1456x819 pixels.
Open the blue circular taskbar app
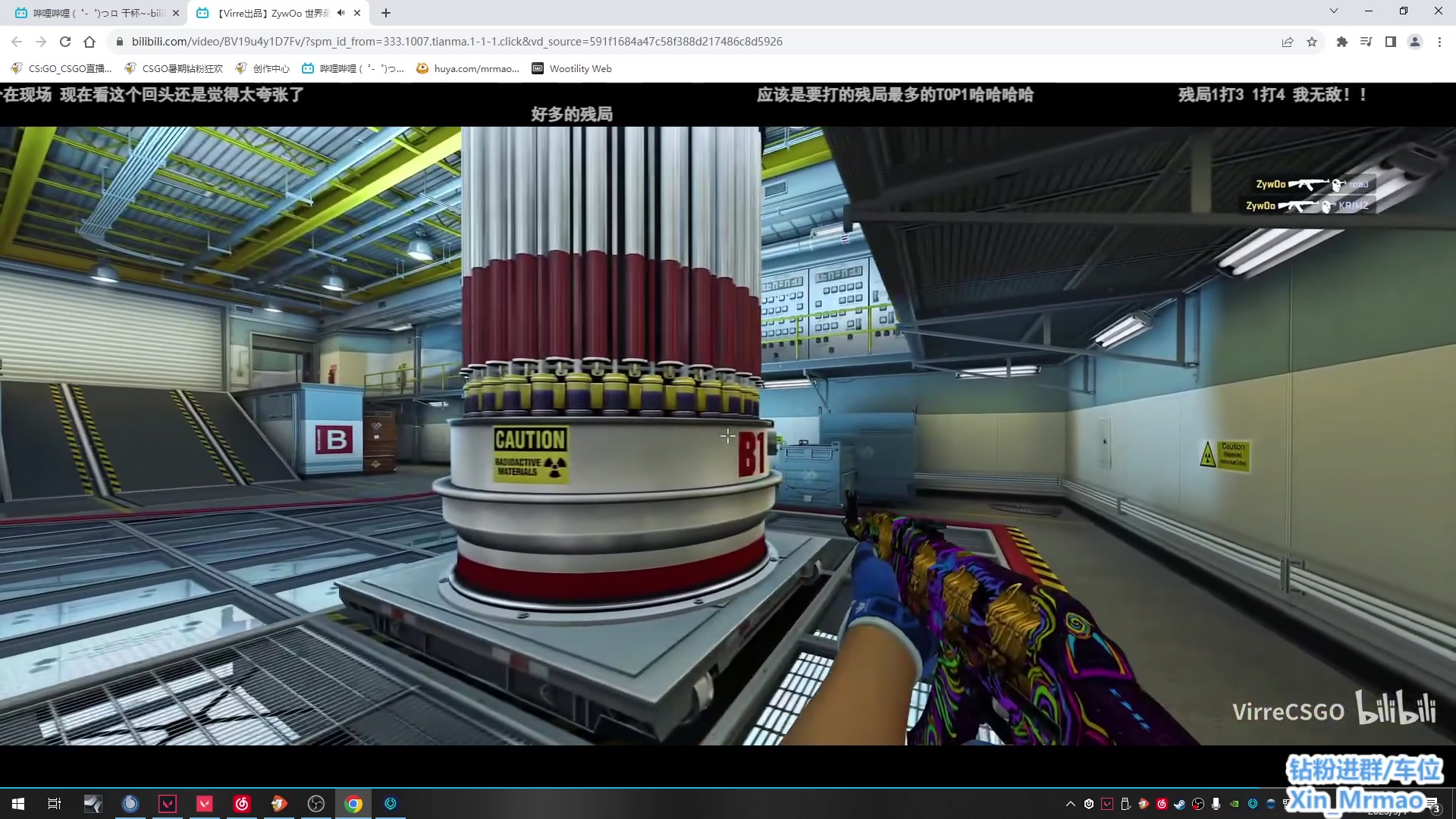point(130,804)
